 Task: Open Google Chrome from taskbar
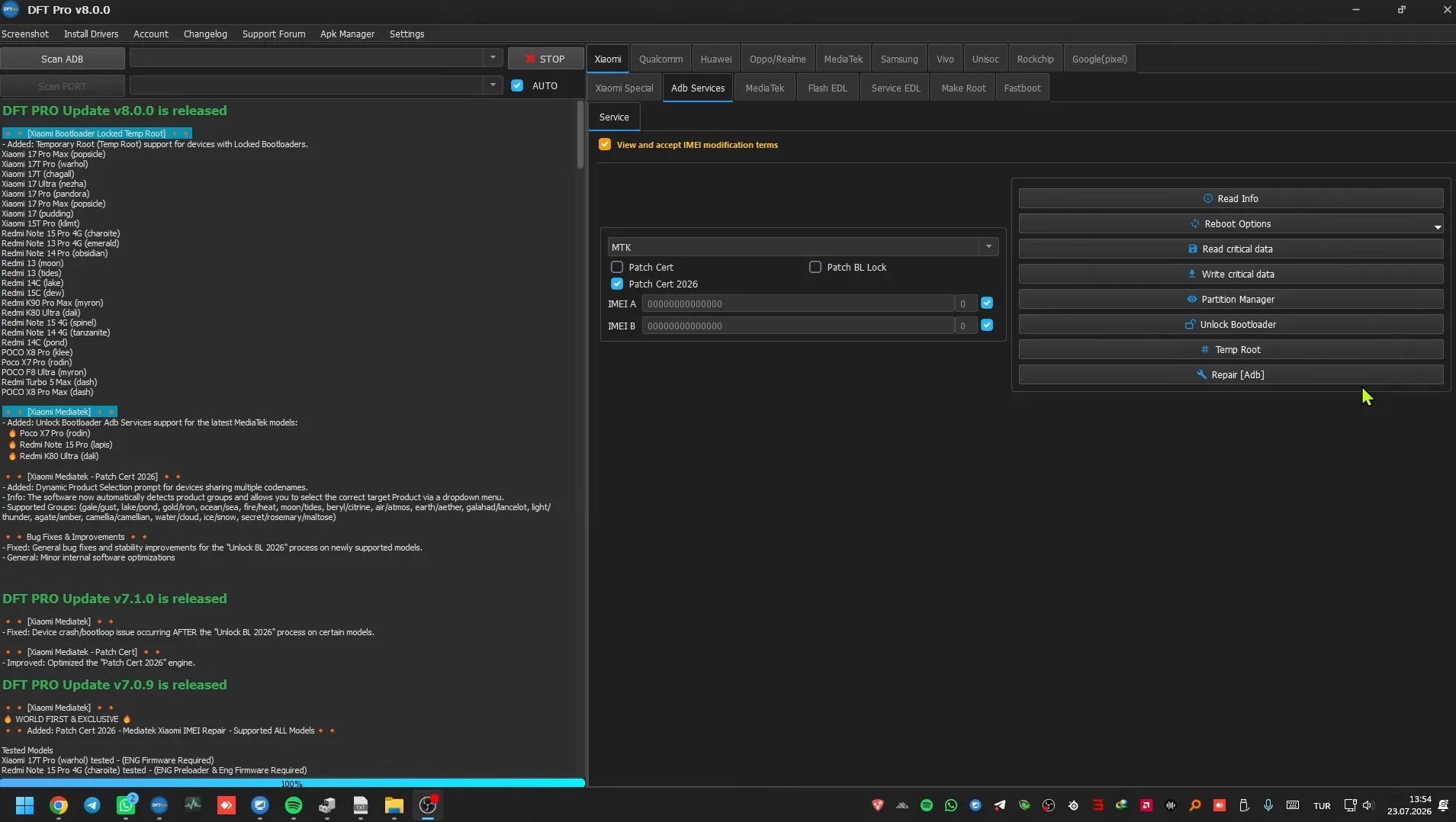click(59, 805)
